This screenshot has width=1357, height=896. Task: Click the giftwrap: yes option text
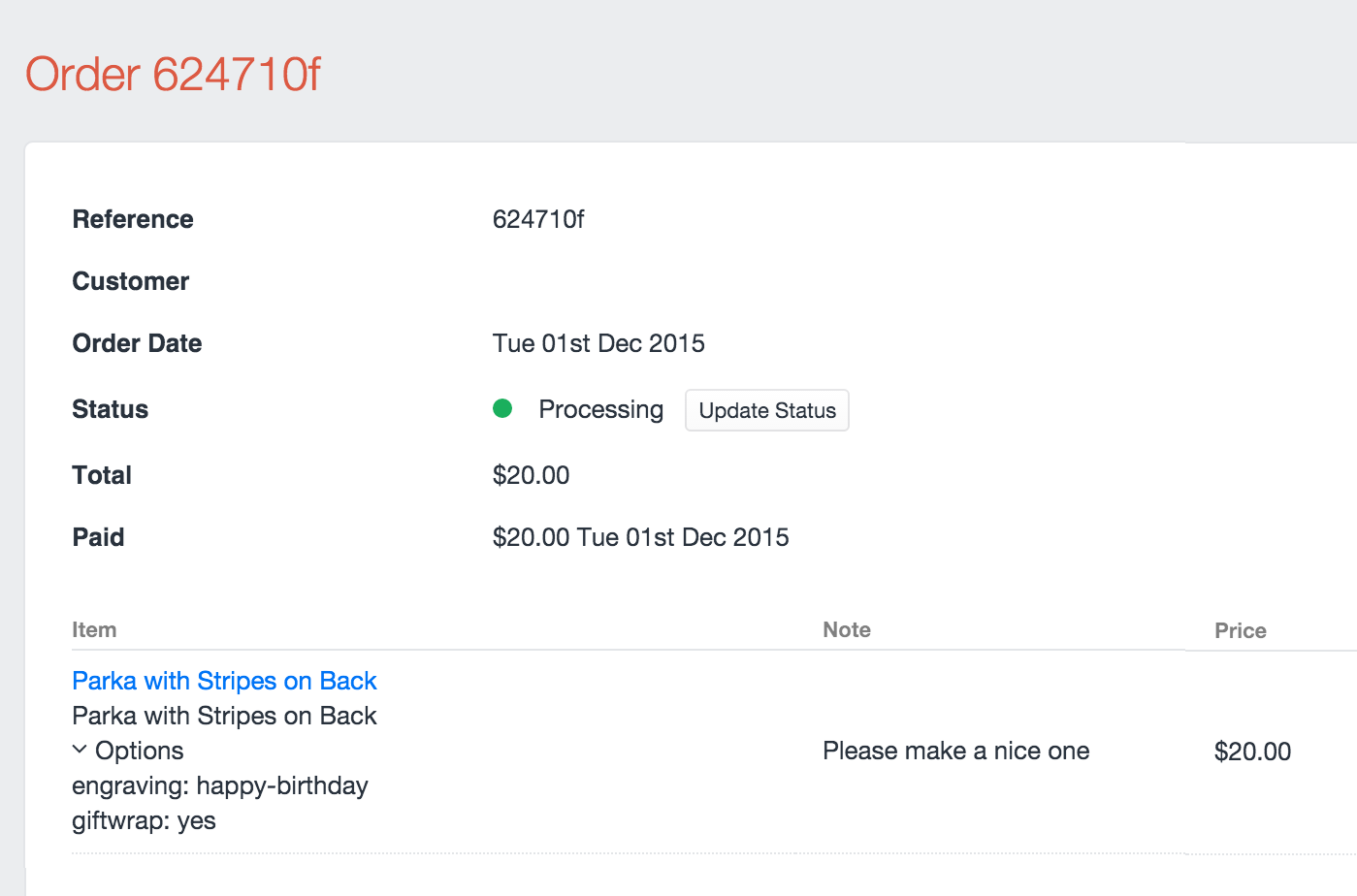point(144,820)
